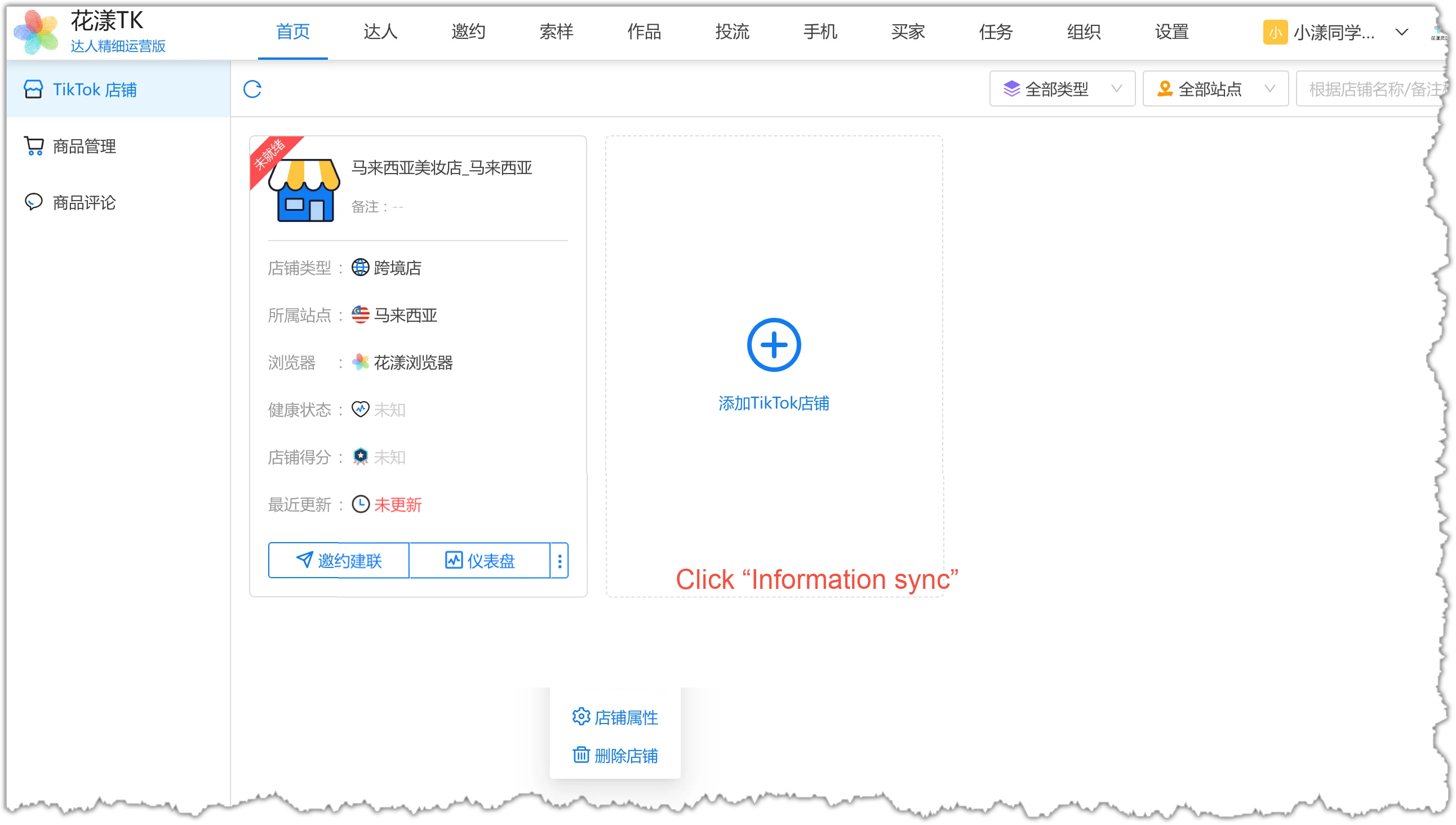Open the 作品 tab

point(644,32)
